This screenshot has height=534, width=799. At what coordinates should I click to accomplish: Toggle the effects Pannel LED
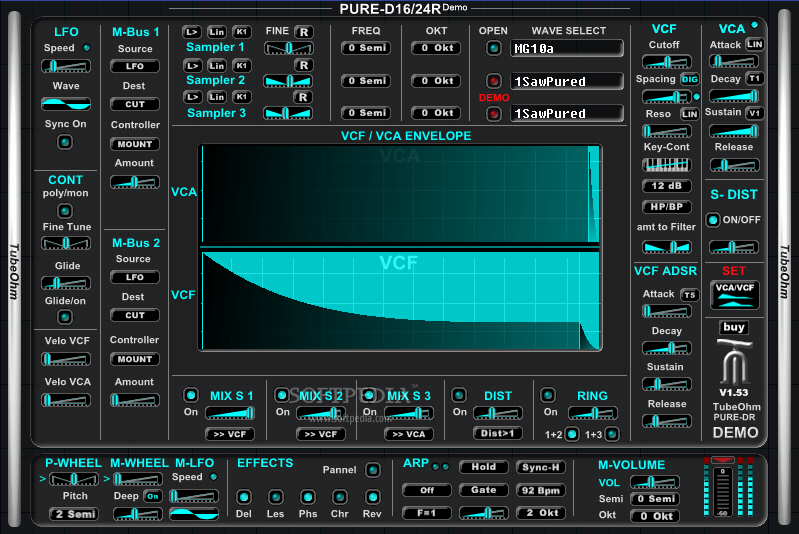point(372,470)
